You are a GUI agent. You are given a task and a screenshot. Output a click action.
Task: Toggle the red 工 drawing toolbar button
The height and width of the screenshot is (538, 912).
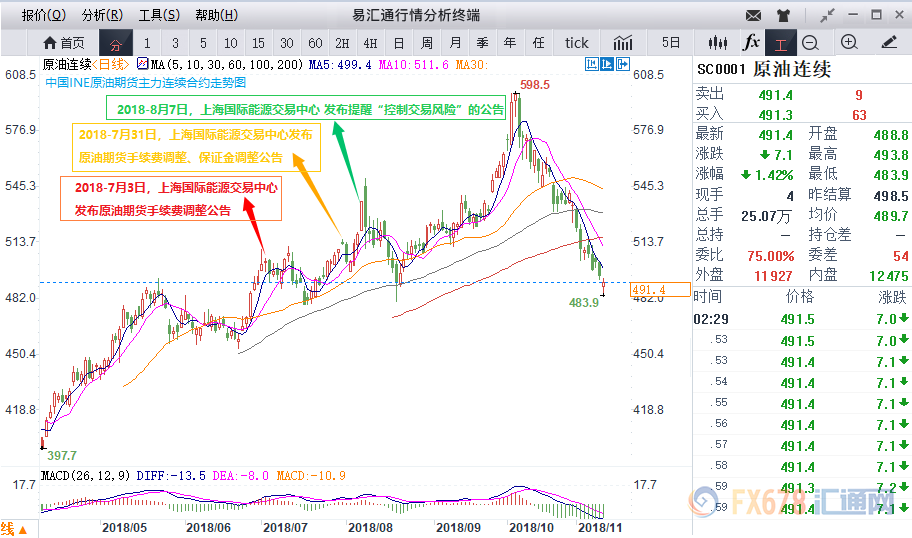coord(781,43)
